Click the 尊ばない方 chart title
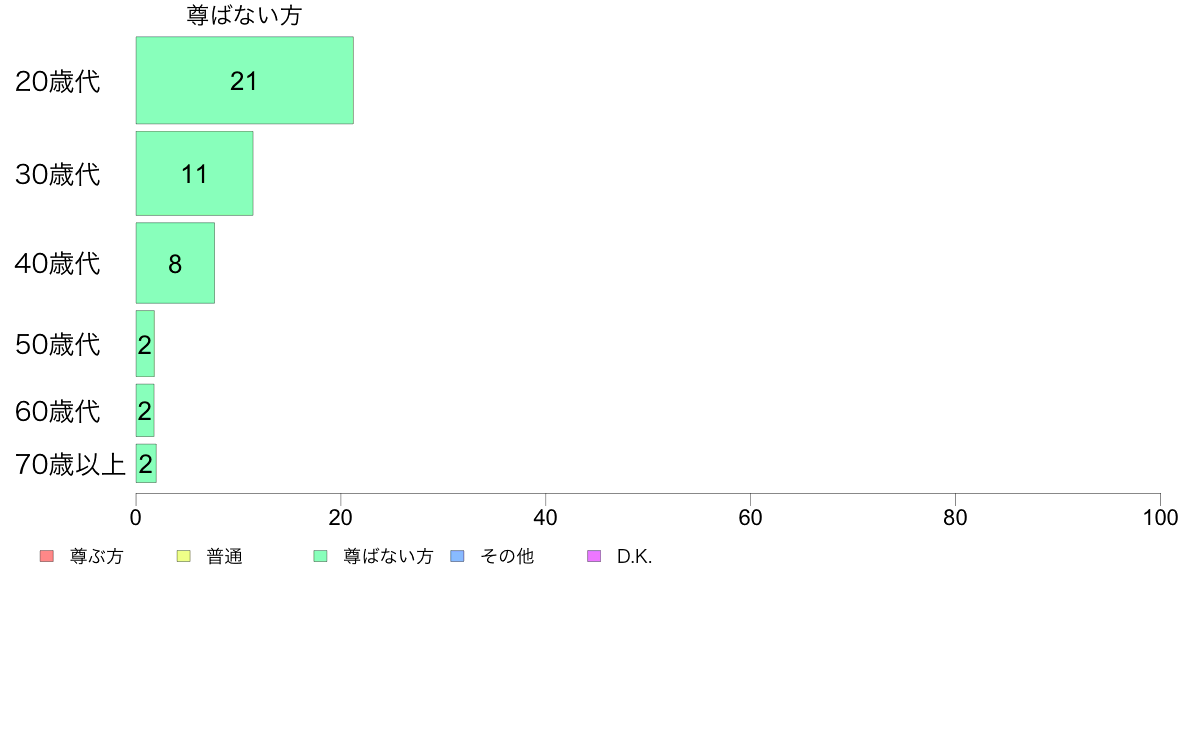Screen dimensions: 1188x736 pos(244,15)
